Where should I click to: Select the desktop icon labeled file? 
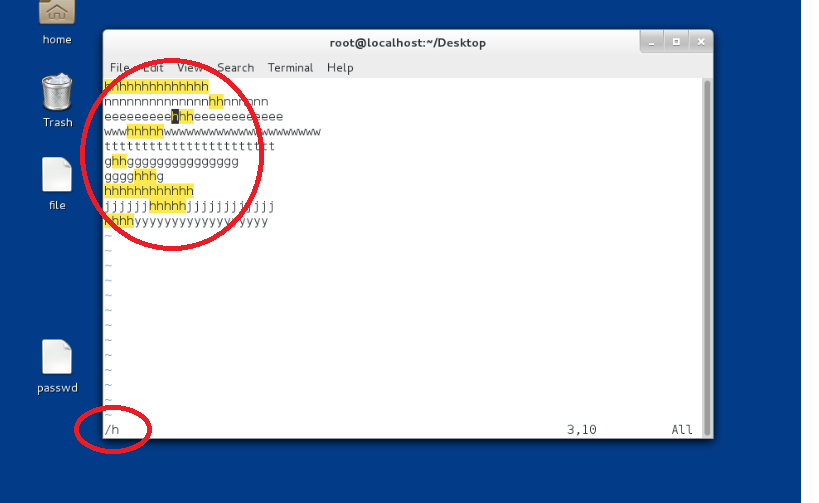(x=57, y=183)
